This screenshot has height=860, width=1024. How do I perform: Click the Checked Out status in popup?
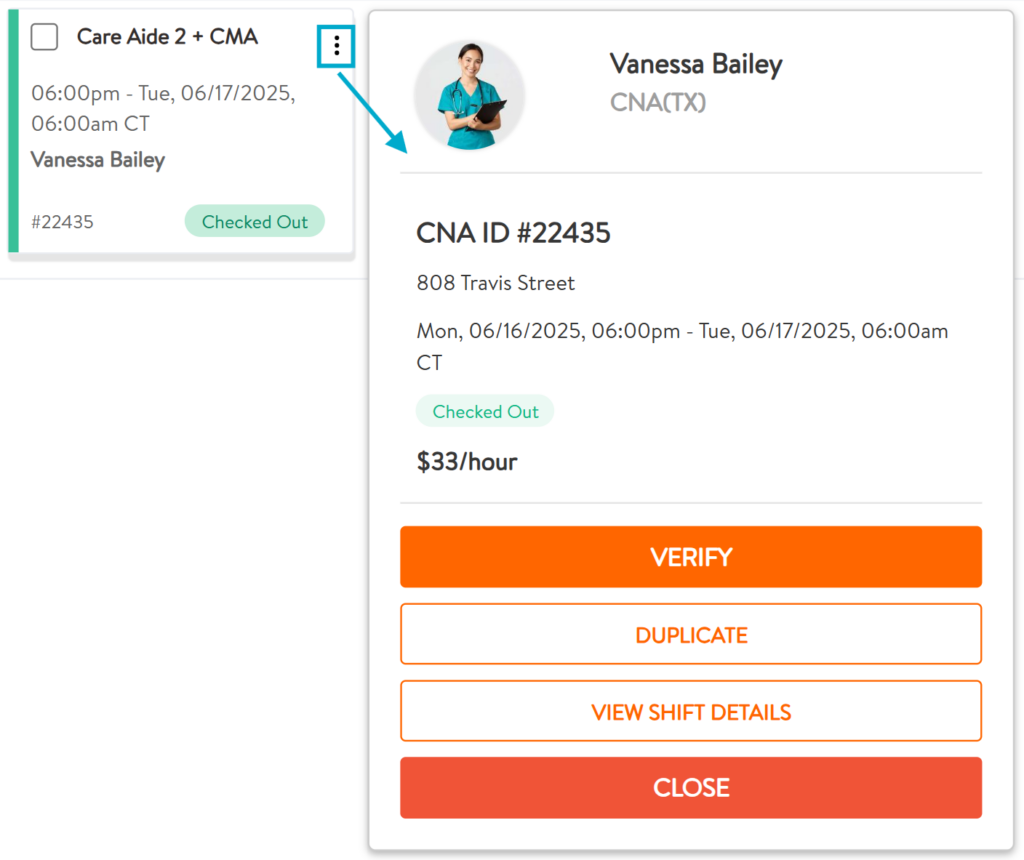pos(485,411)
